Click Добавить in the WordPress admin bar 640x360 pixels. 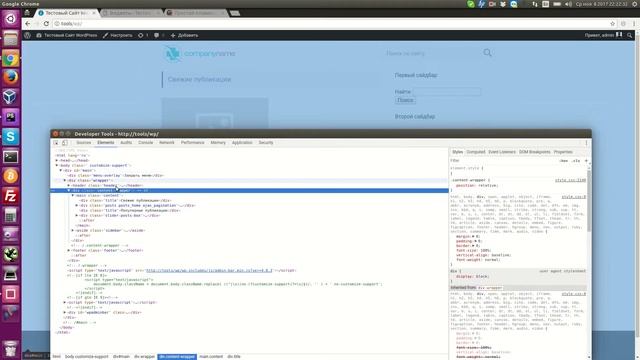(184, 36)
